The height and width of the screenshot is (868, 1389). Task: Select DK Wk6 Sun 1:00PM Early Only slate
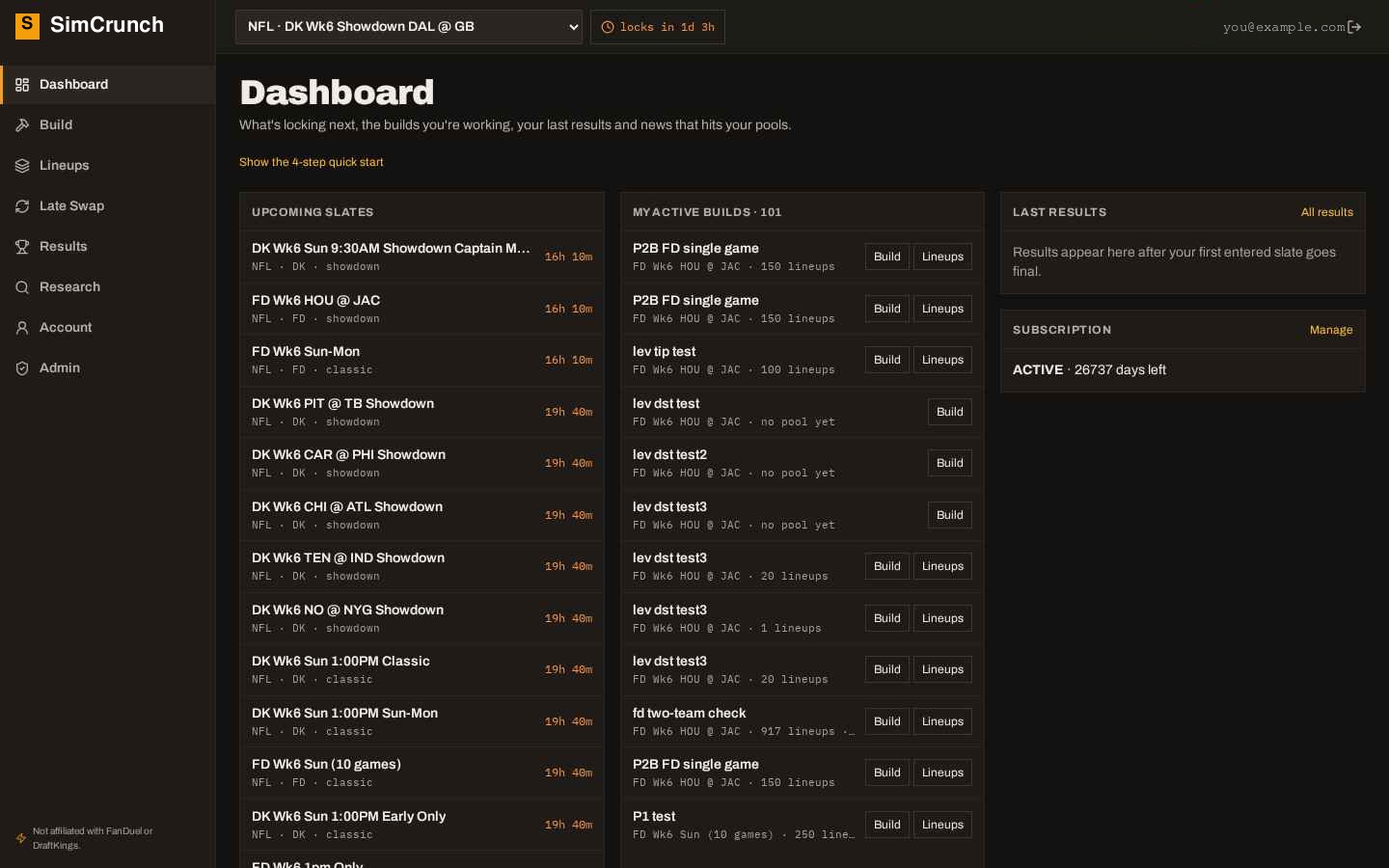point(422,825)
